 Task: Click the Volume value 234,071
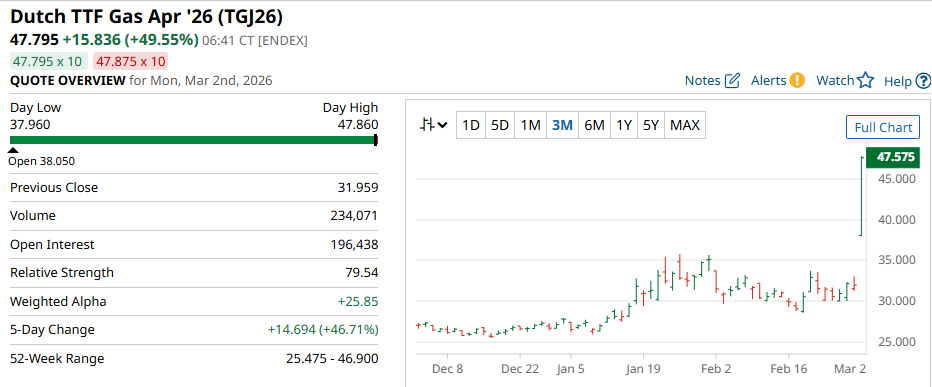pyautogui.click(x=354, y=216)
